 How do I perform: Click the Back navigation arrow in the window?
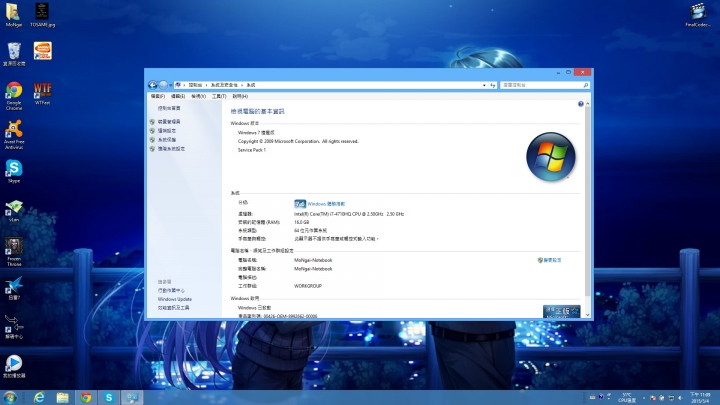[152, 86]
